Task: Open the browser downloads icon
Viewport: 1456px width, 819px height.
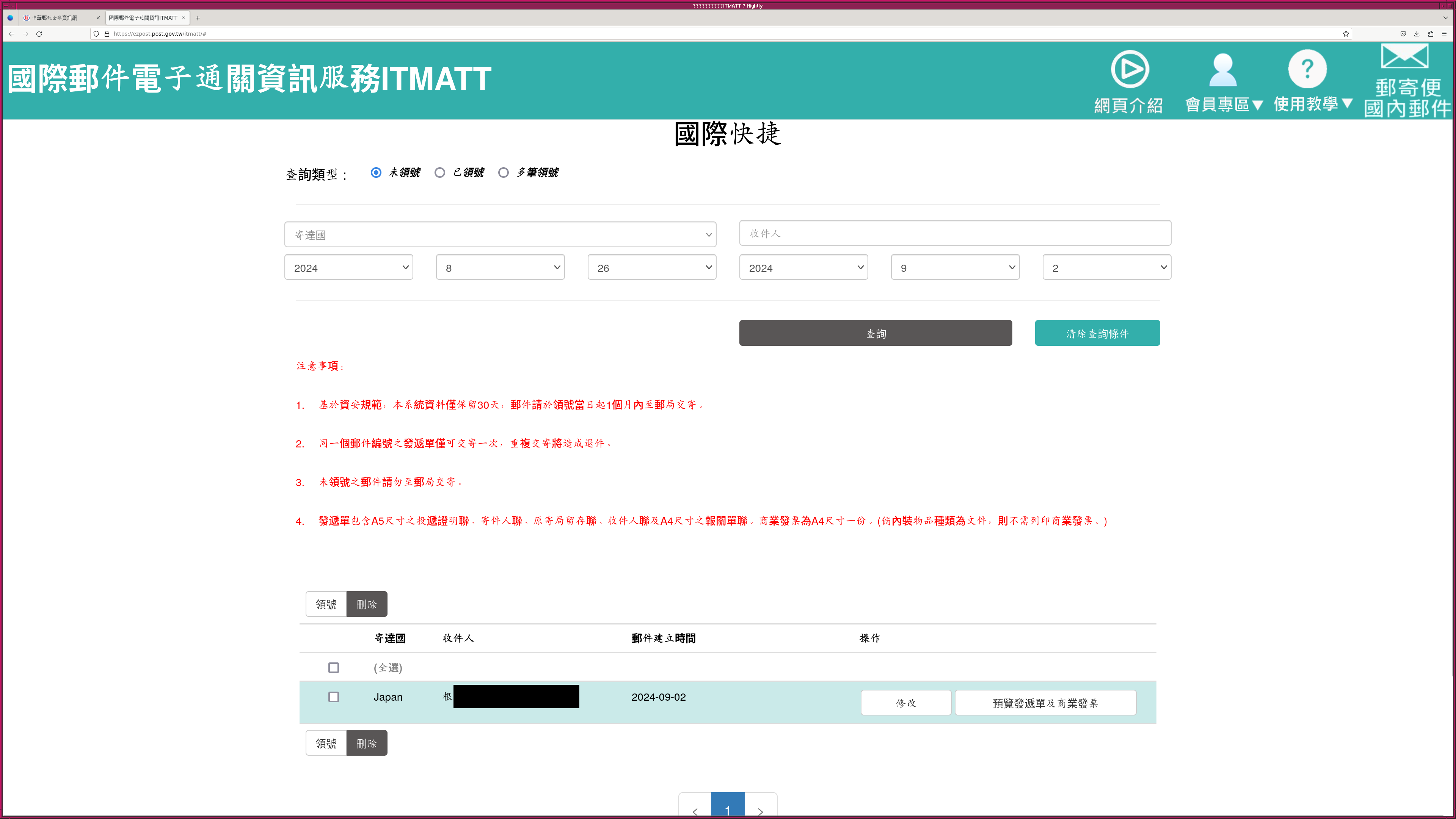Action: [1417, 34]
